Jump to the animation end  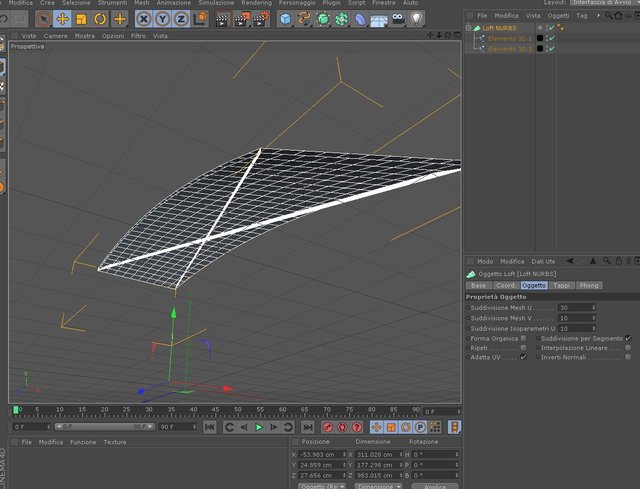point(307,427)
